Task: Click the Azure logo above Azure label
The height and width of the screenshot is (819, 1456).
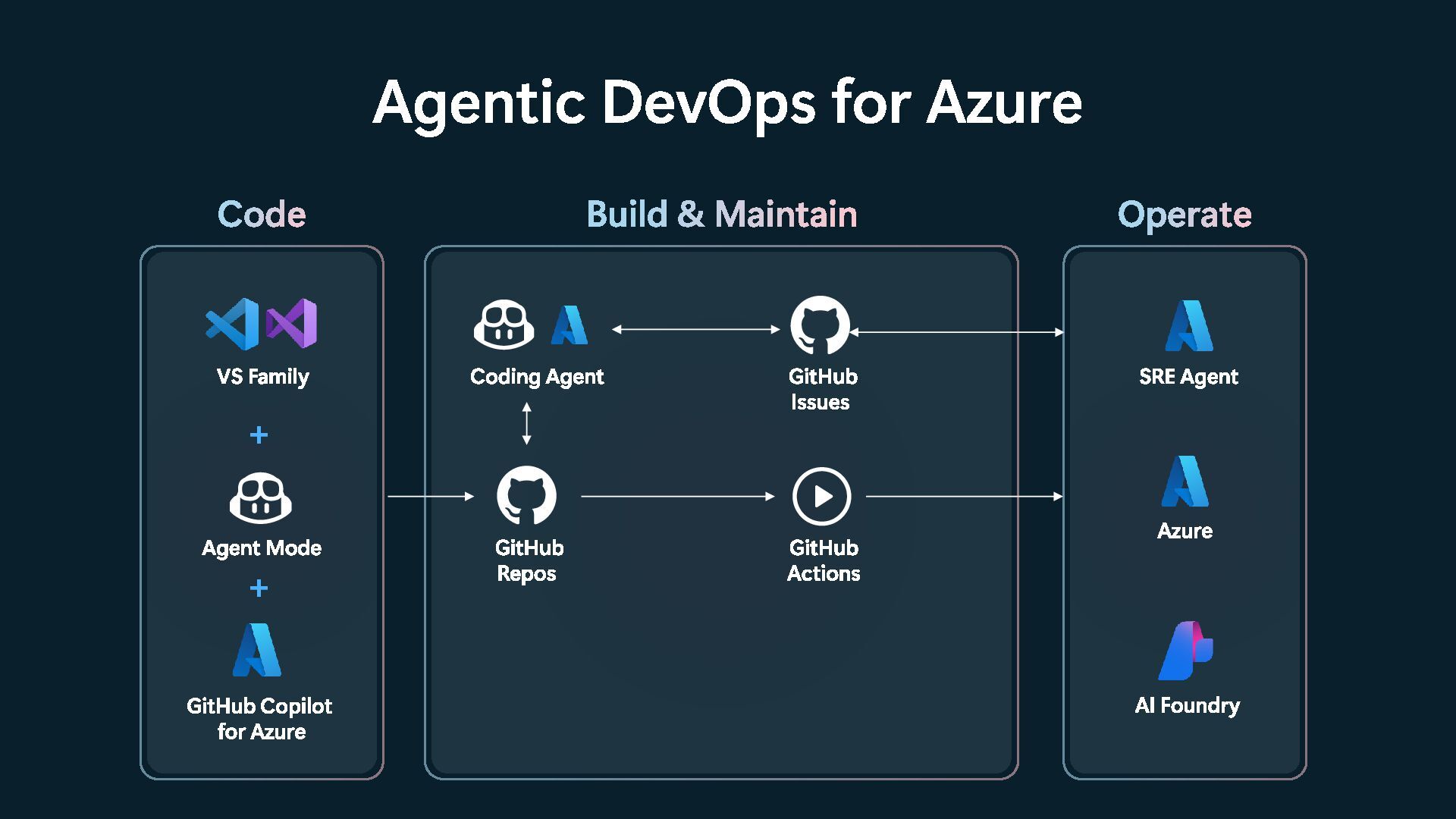Action: click(x=1185, y=481)
